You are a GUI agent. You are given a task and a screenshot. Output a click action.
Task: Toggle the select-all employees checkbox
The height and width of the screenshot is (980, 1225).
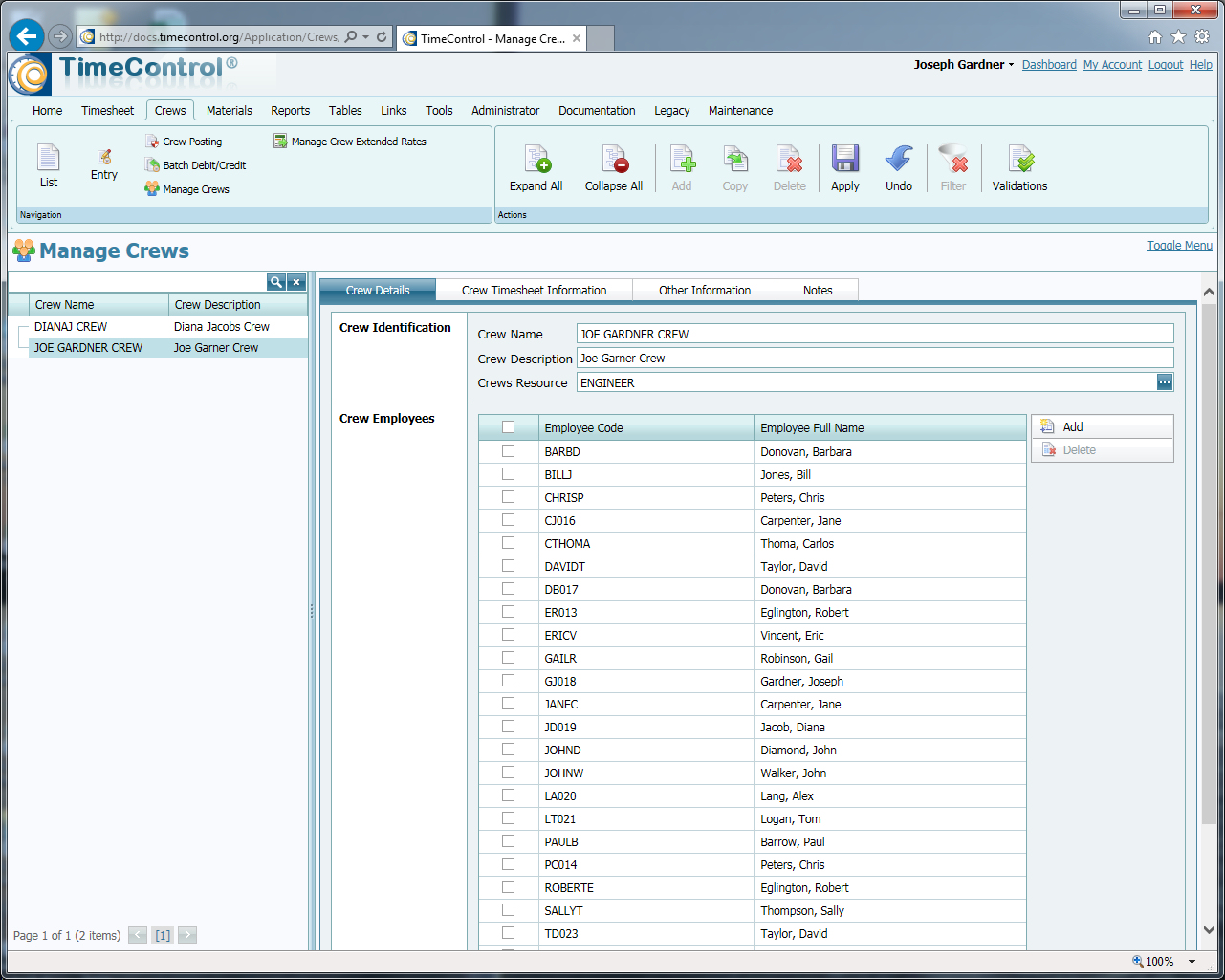(x=508, y=427)
